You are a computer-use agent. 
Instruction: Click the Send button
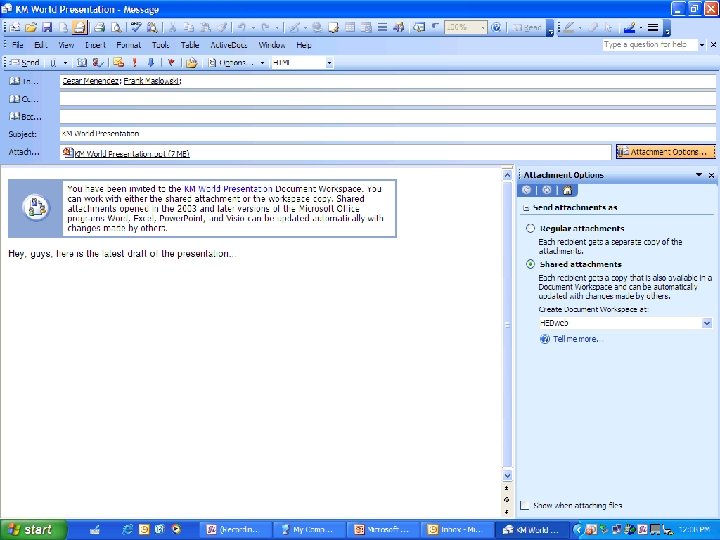[x=24, y=63]
